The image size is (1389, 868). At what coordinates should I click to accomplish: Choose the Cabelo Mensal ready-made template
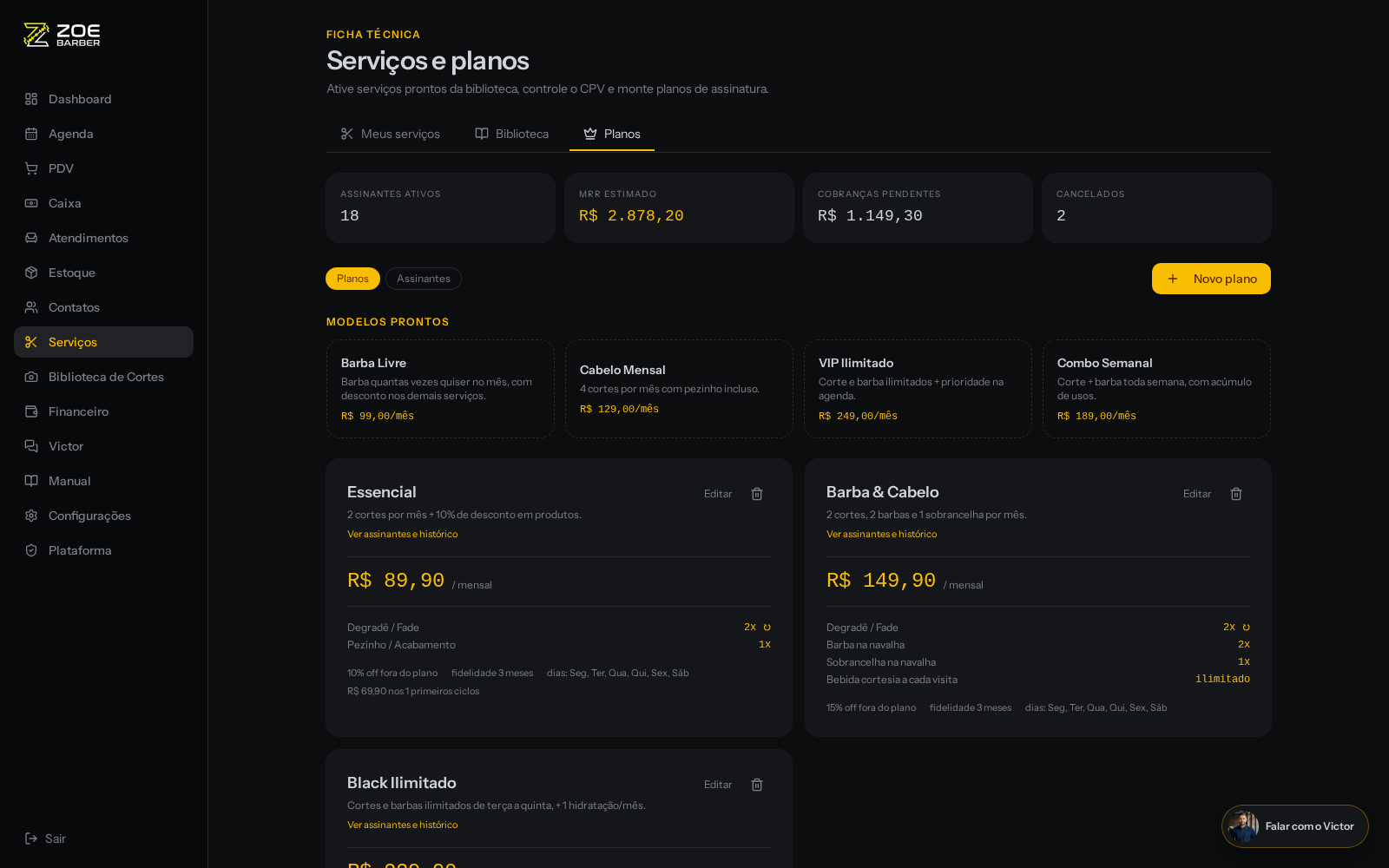click(679, 389)
